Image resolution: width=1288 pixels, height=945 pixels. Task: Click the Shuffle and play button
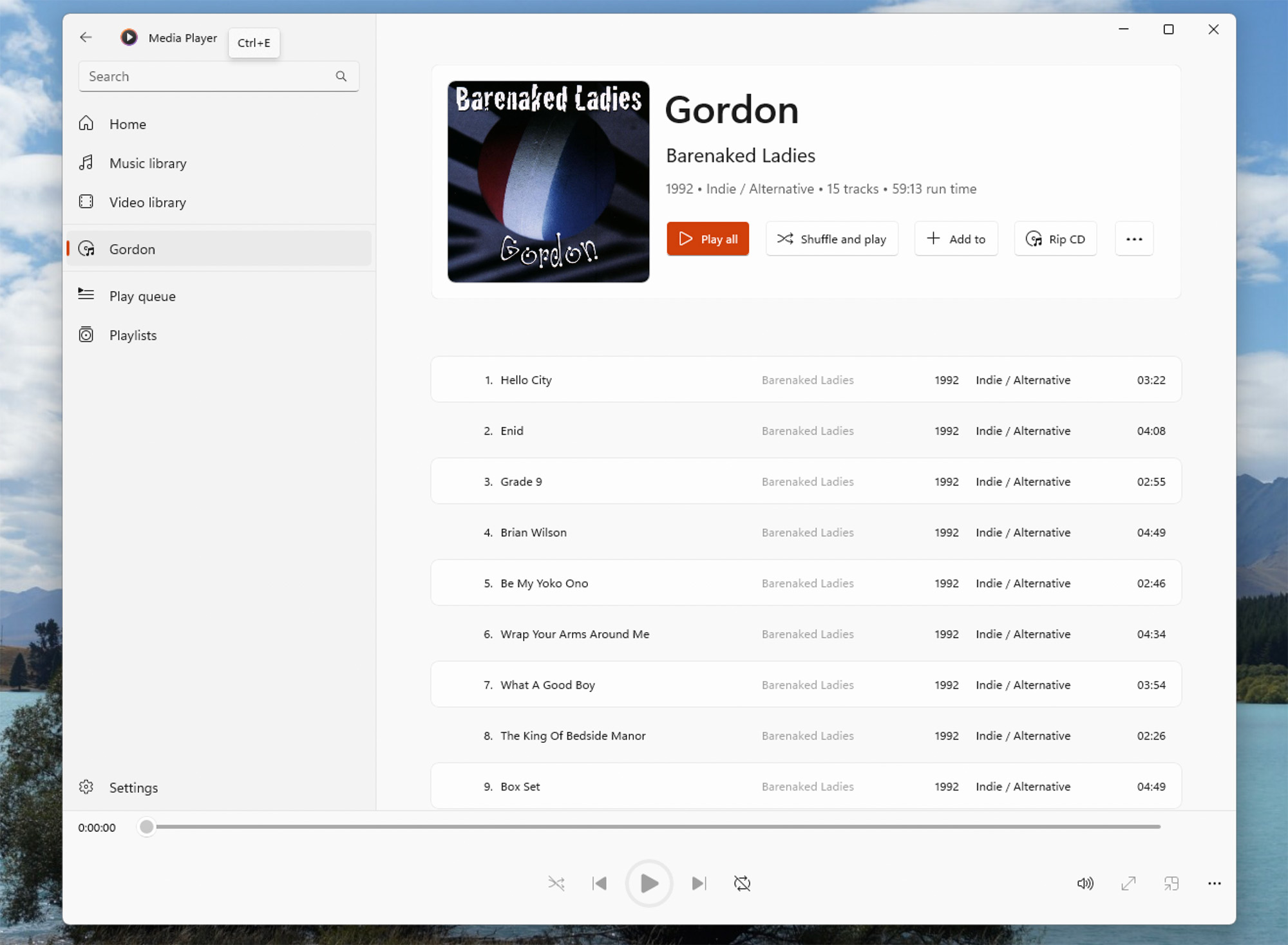834,239
